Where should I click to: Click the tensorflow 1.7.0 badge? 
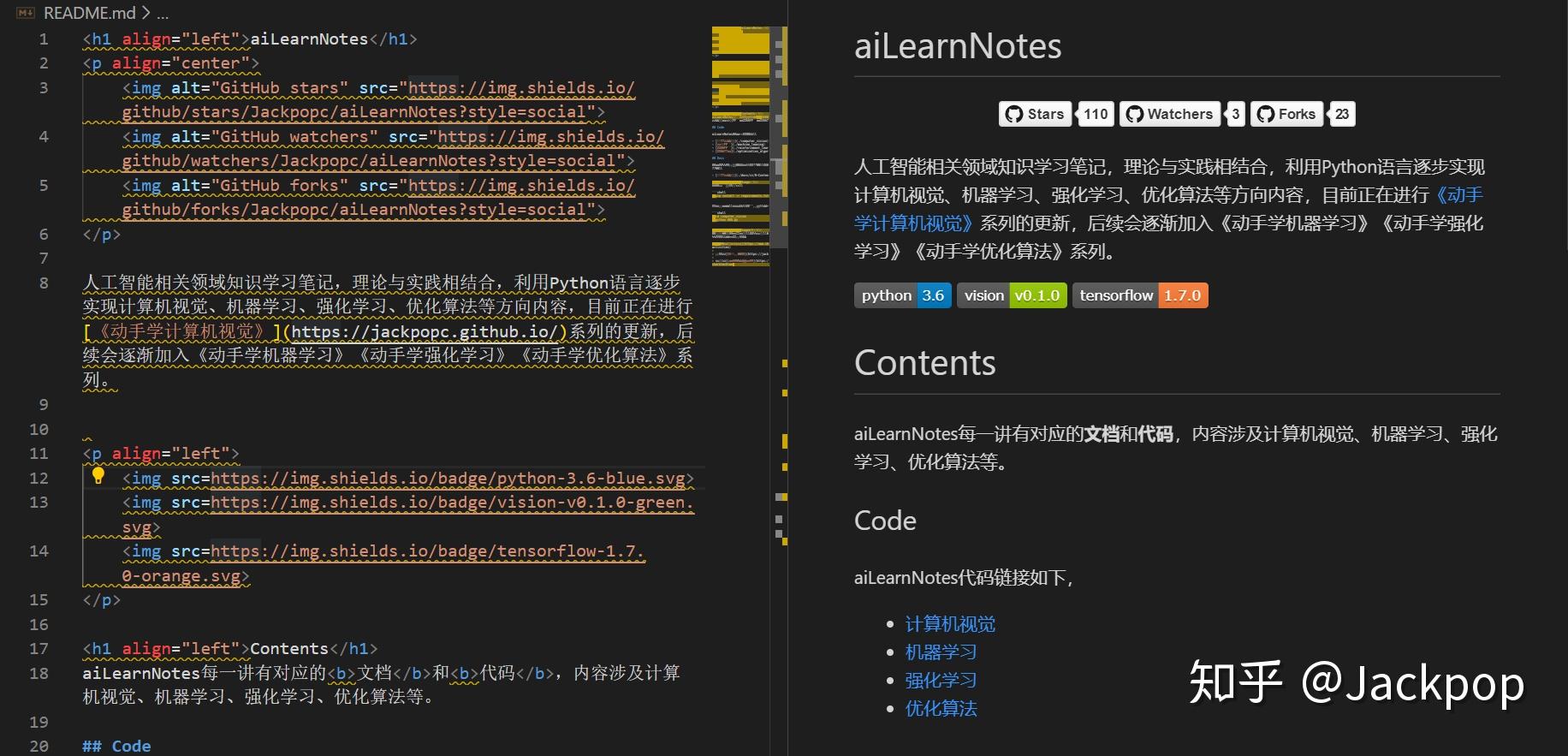tap(1140, 295)
